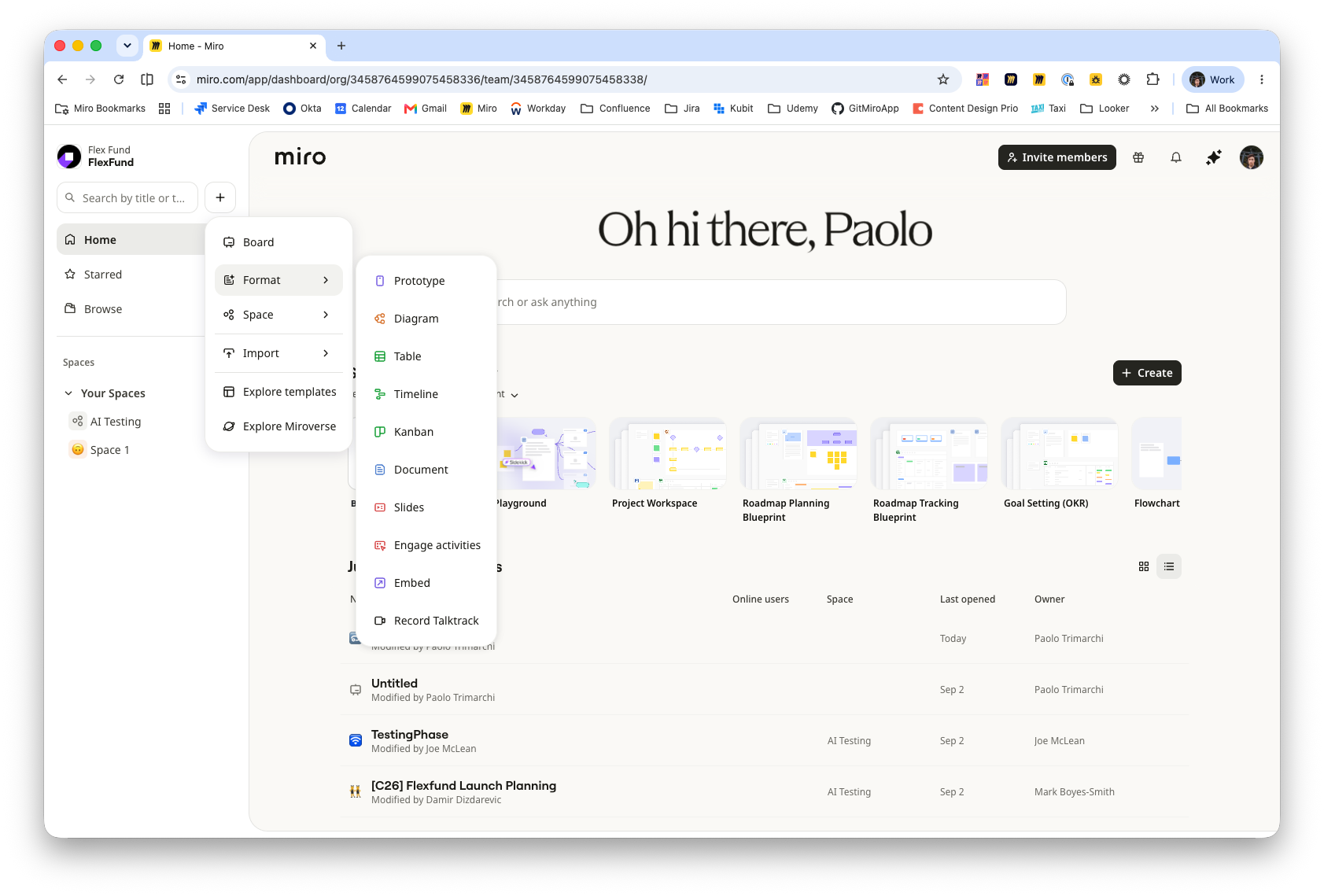Image resolution: width=1324 pixels, height=896 pixels.
Task: Focus the Search by title field
Action: 127,198
